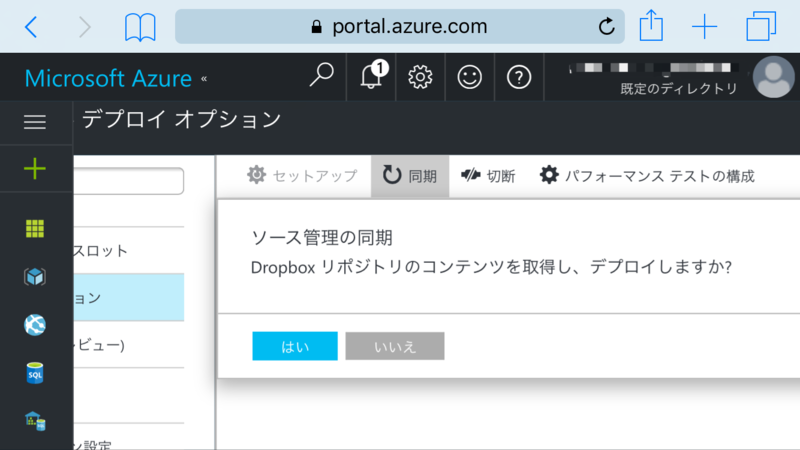Open Safari bookmarks book icon
The image size is (800, 450).
140,27
